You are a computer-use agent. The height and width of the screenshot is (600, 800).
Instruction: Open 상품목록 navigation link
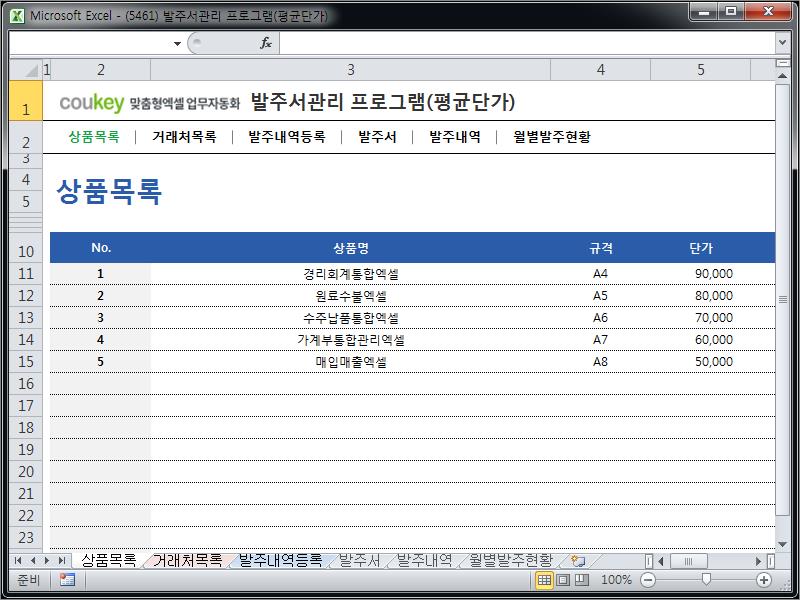[x=94, y=137]
